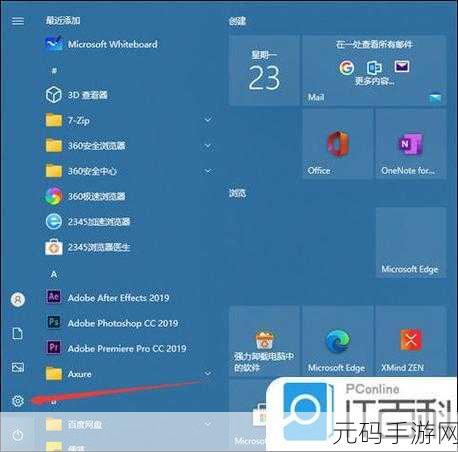Select the 3D 查看器 text label
458x452 pixels.
(88, 95)
